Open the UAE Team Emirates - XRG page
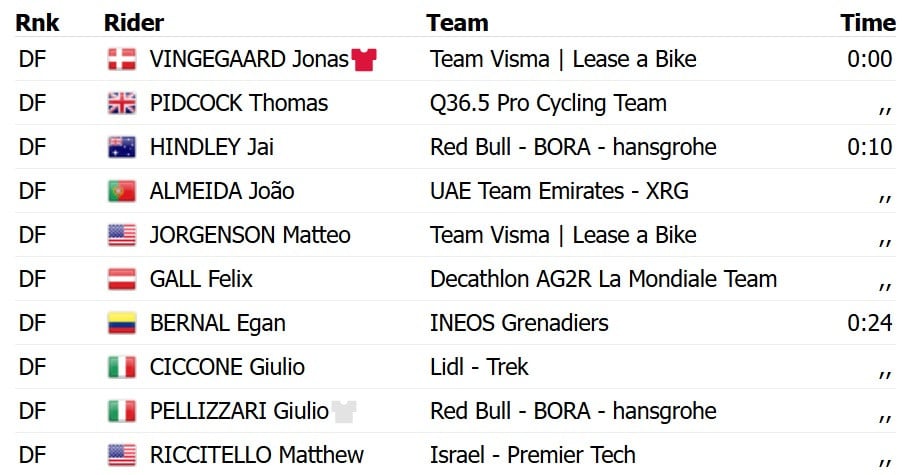Image resolution: width=902 pixels, height=475 pixels. pyautogui.click(x=559, y=191)
